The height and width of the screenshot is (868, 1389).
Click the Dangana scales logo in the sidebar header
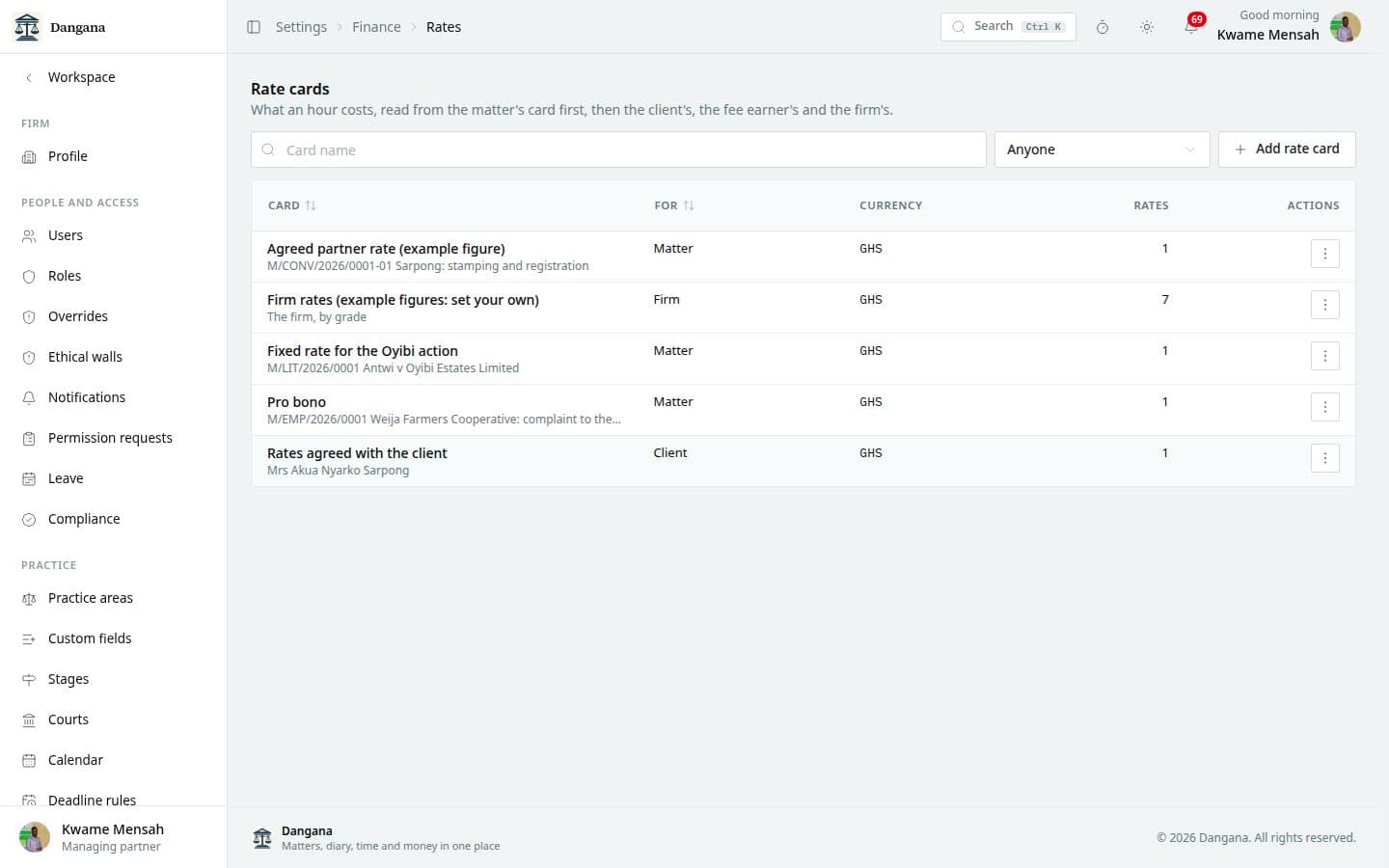[27, 27]
